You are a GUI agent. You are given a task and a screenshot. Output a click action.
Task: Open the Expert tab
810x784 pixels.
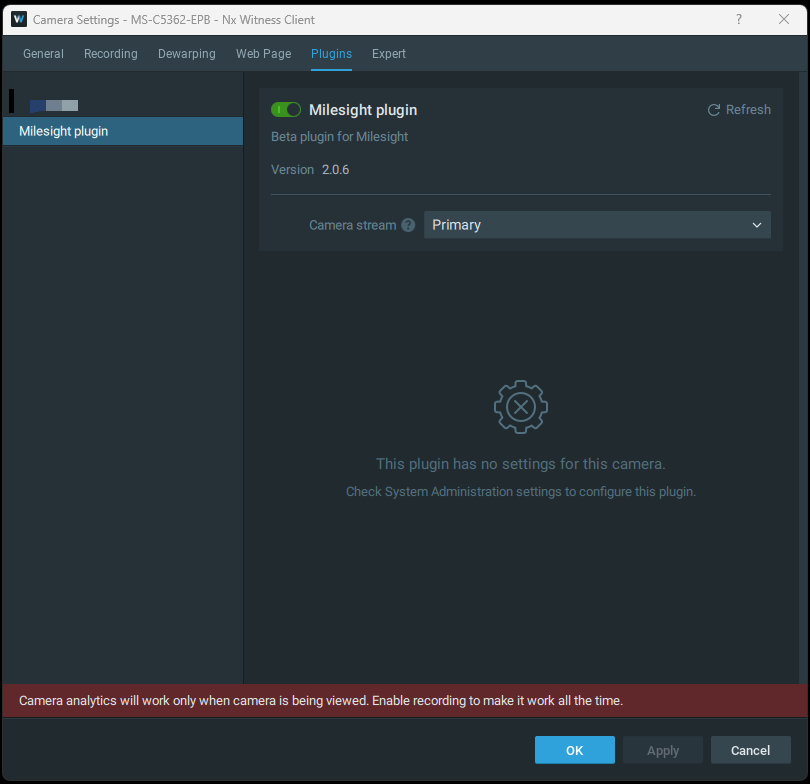(x=388, y=54)
